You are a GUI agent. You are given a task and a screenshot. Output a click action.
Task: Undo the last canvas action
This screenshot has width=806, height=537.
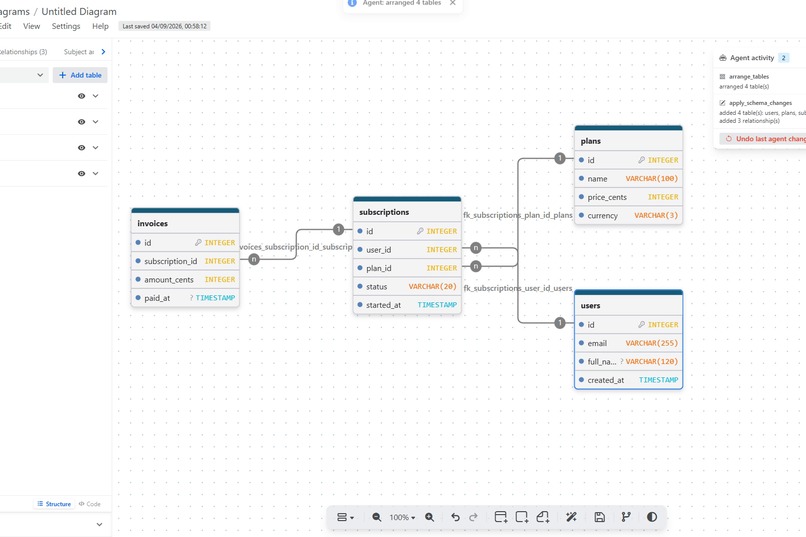tap(455, 517)
